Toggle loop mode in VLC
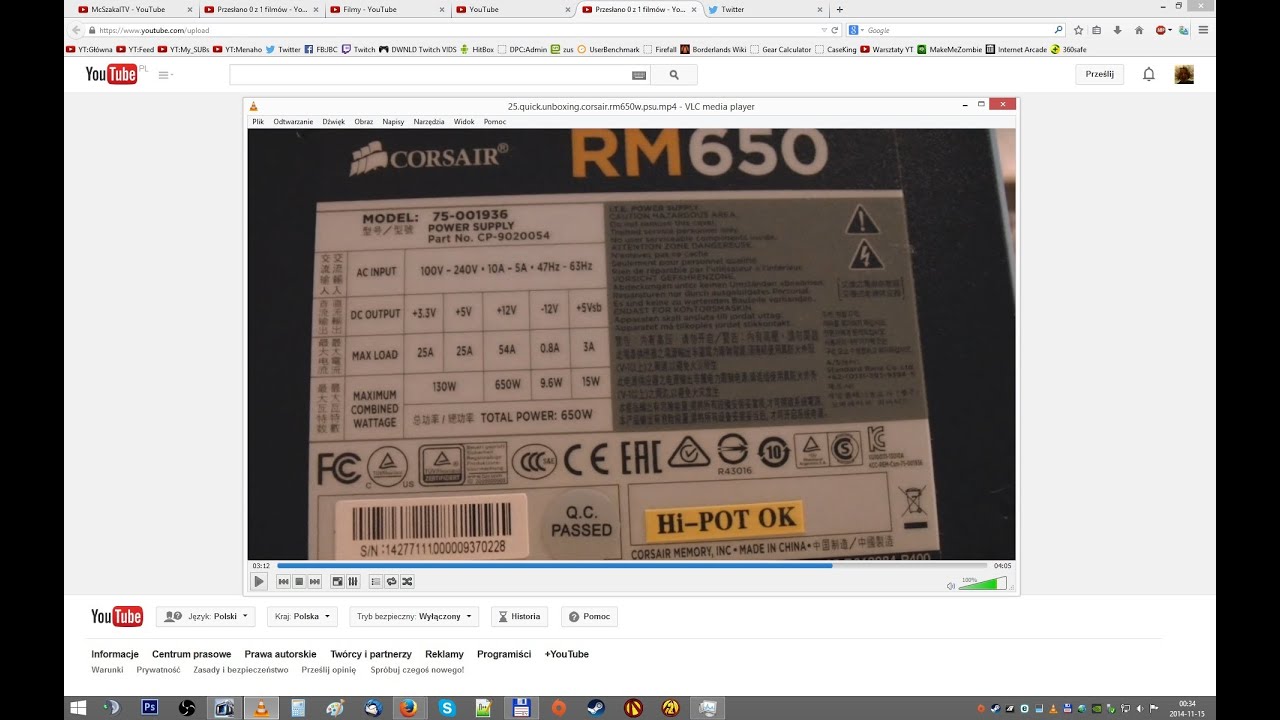This screenshot has width=1280, height=720. pos(391,581)
